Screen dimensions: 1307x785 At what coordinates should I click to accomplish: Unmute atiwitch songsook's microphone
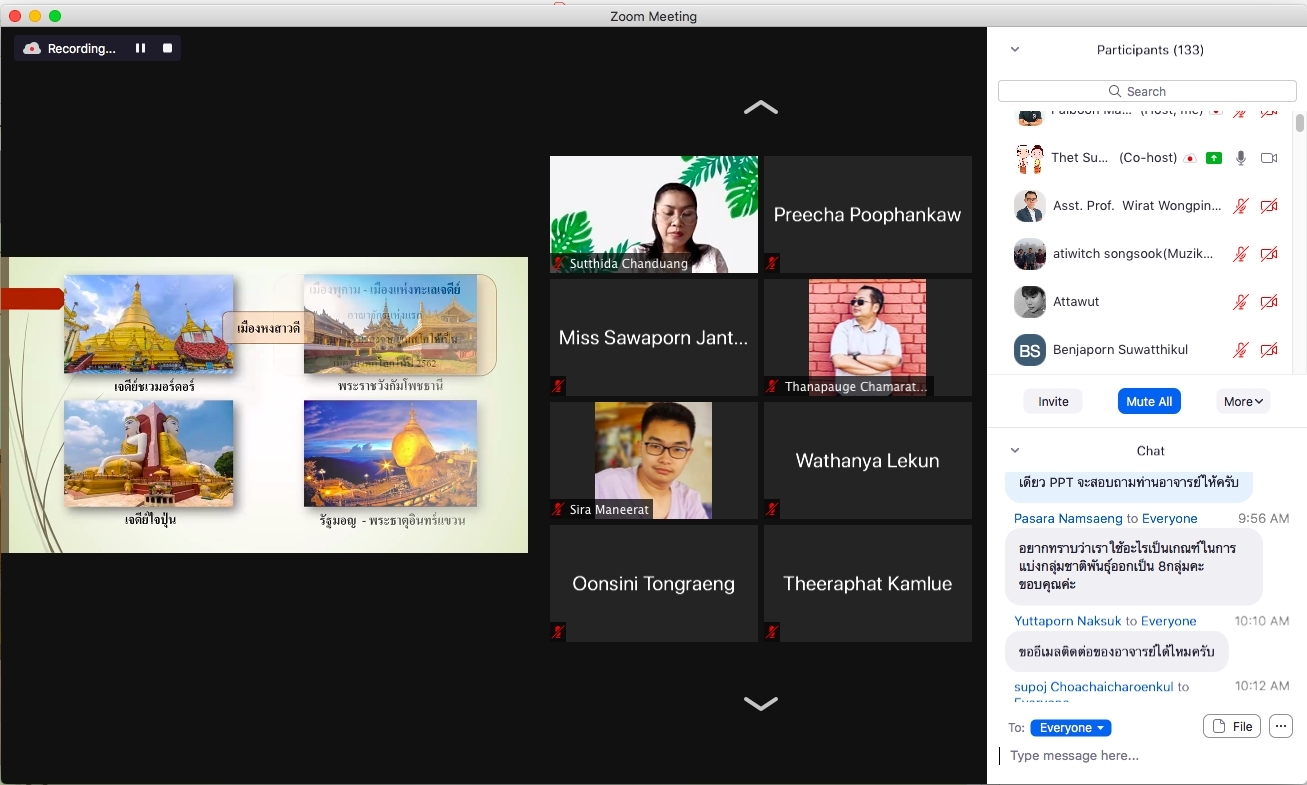coord(1241,254)
